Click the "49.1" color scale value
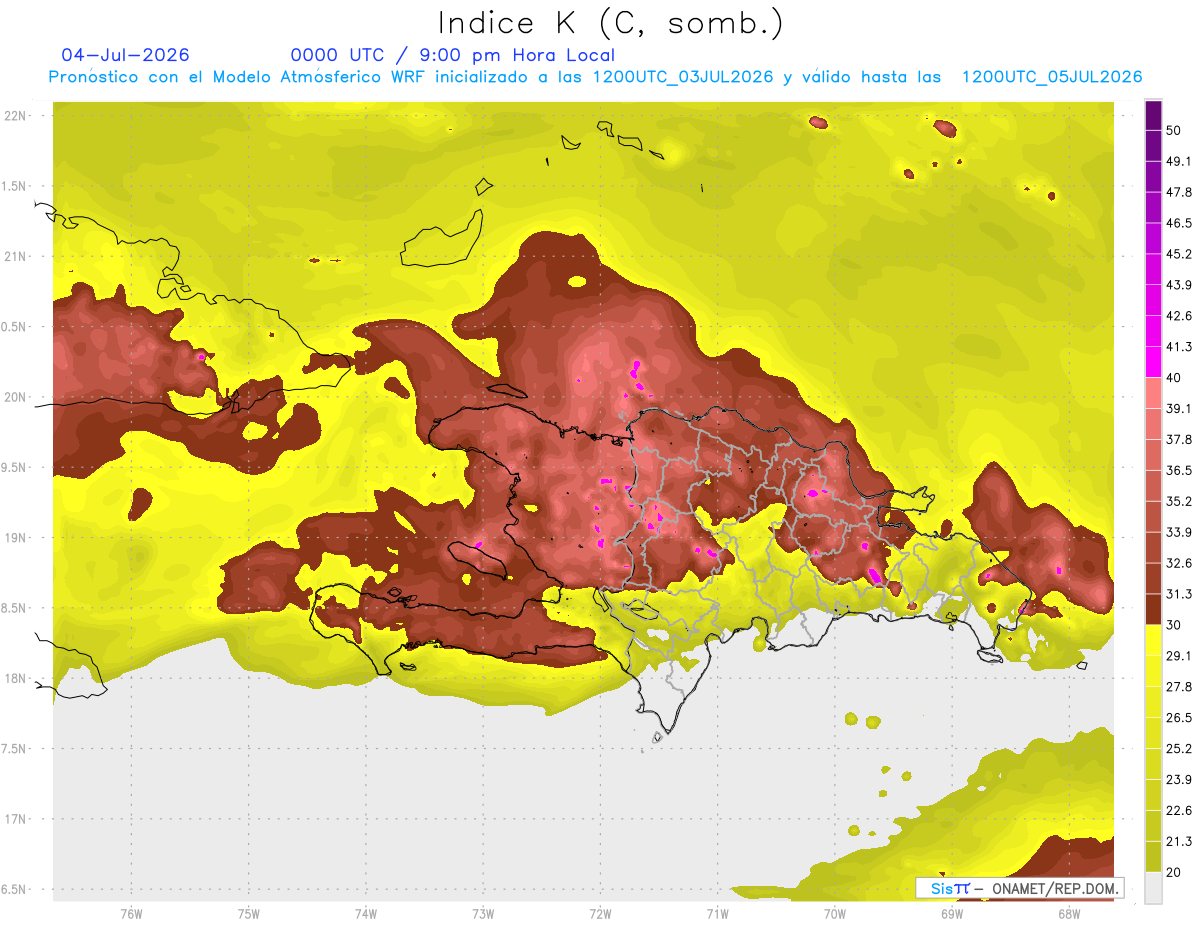Viewport: 1200px width, 927px height. coord(1179,161)
